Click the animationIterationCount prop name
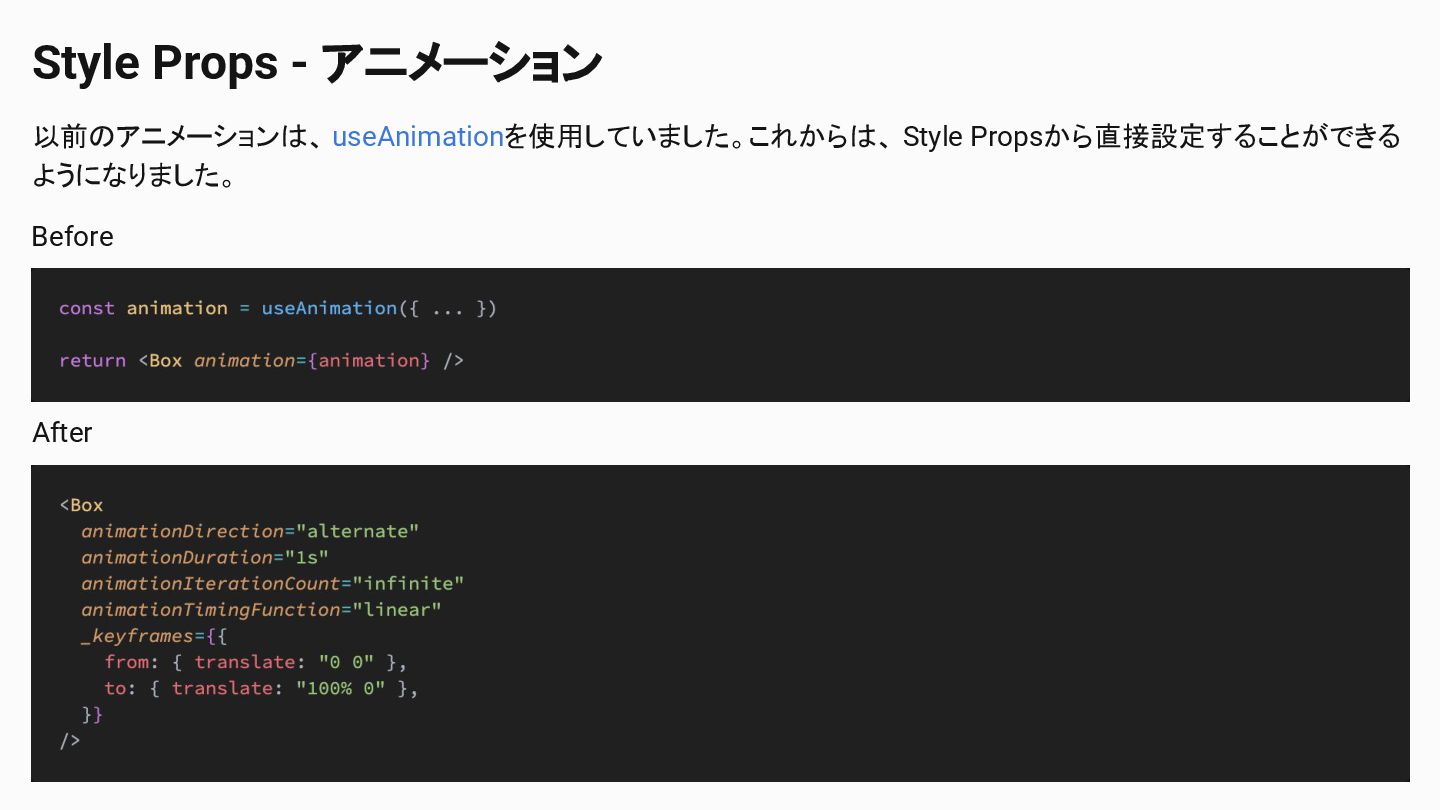The image size is (1440, 810). pos(210,583)
